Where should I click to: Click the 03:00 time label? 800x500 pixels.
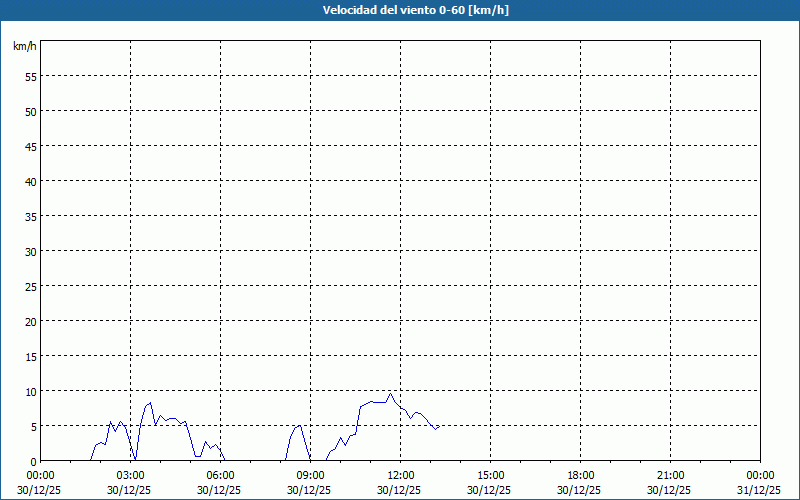click(x=130, y=475)
